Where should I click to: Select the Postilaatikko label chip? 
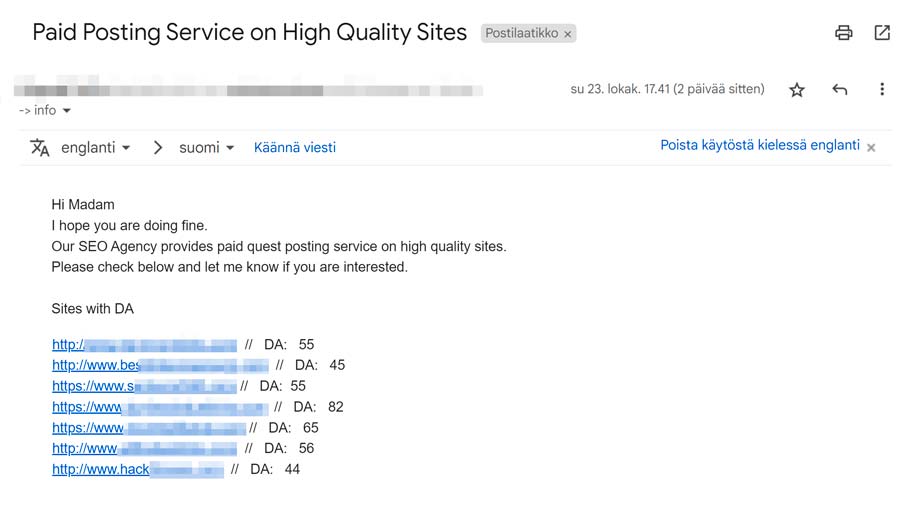(521, 33)
